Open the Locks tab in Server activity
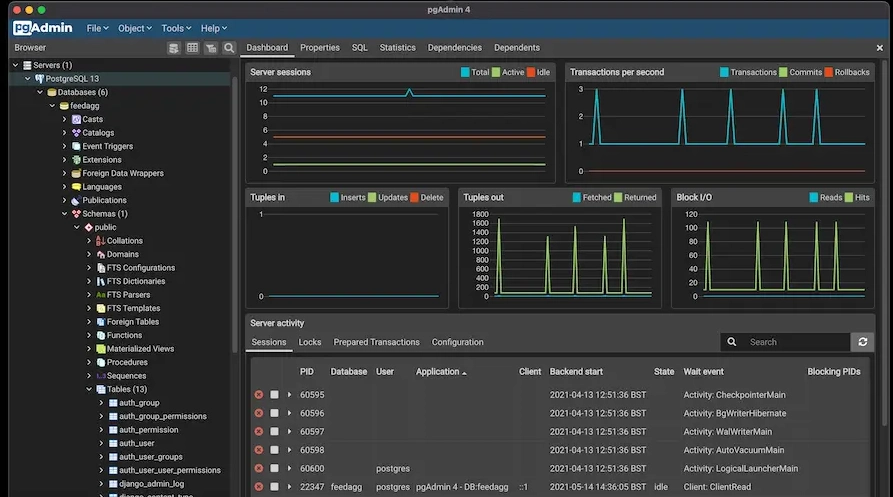Screen dimensions: 893x497 pos(310,342)
